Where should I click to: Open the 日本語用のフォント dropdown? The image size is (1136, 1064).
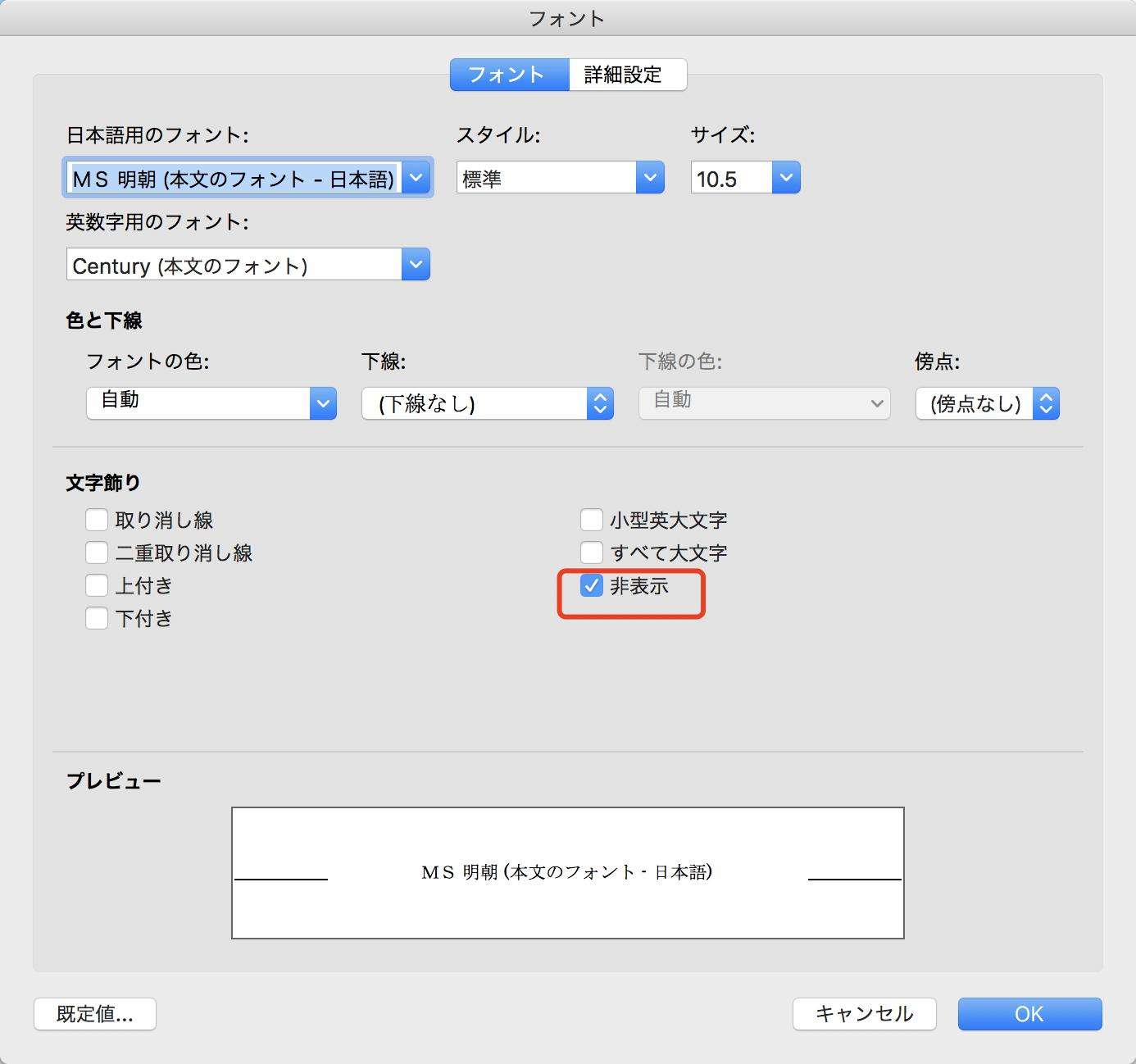(416, 177)
